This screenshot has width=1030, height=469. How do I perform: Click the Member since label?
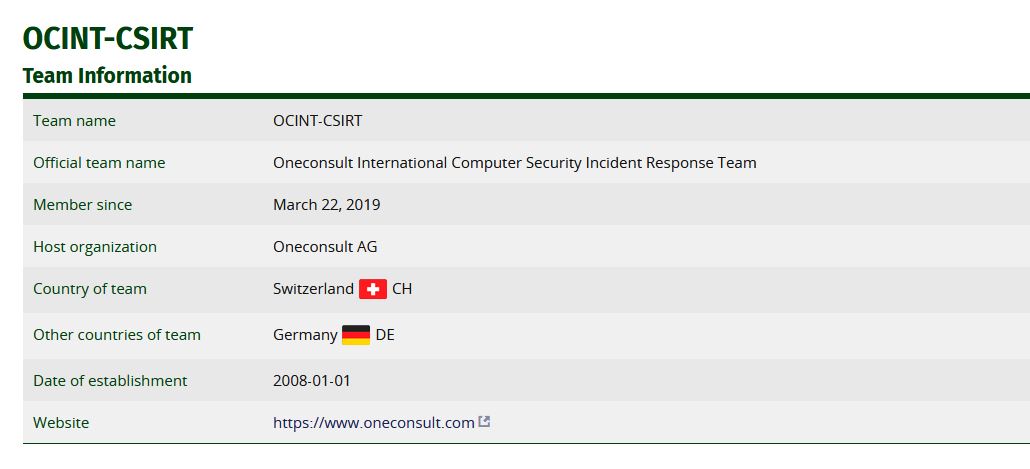point(83,205)
